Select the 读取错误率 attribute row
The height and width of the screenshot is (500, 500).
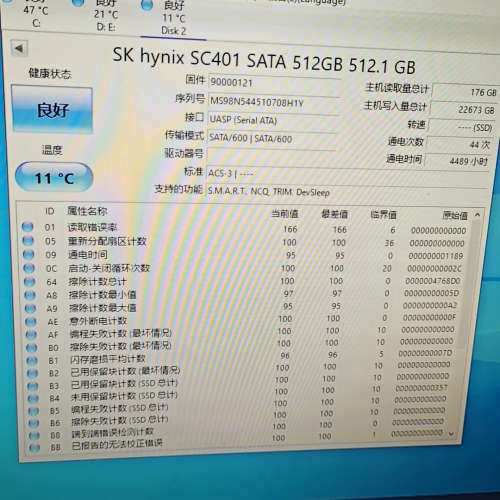(245, 229)
